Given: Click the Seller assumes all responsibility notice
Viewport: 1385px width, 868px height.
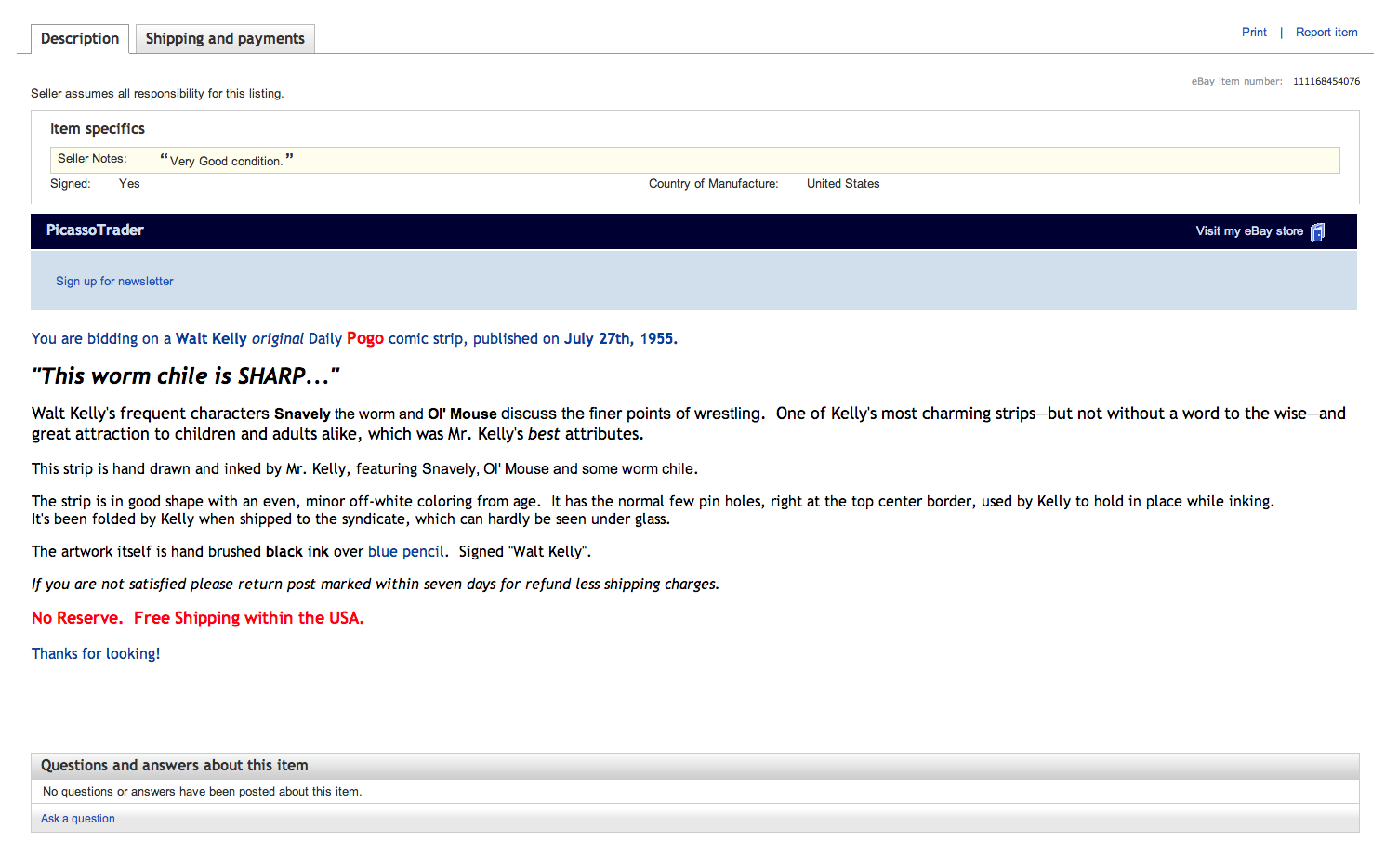Looking at the screenshot, I should [157, 94].
